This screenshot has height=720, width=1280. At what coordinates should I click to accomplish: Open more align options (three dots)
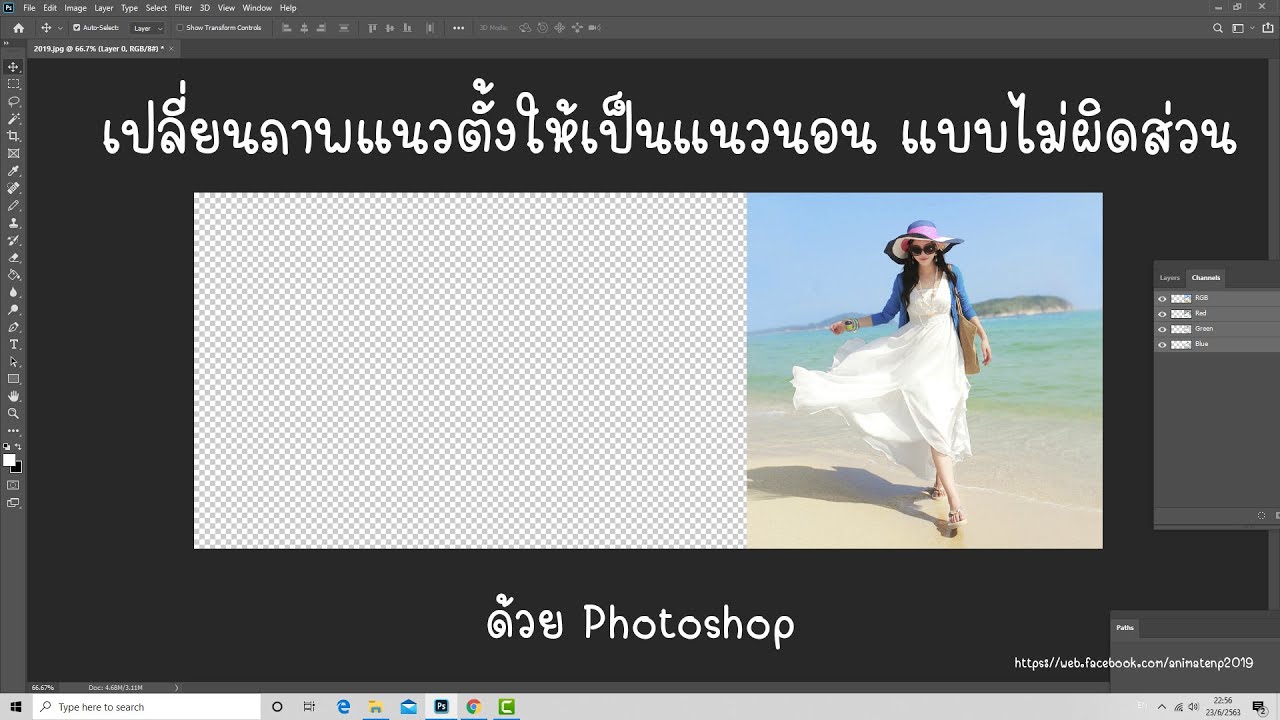(459, 28)
